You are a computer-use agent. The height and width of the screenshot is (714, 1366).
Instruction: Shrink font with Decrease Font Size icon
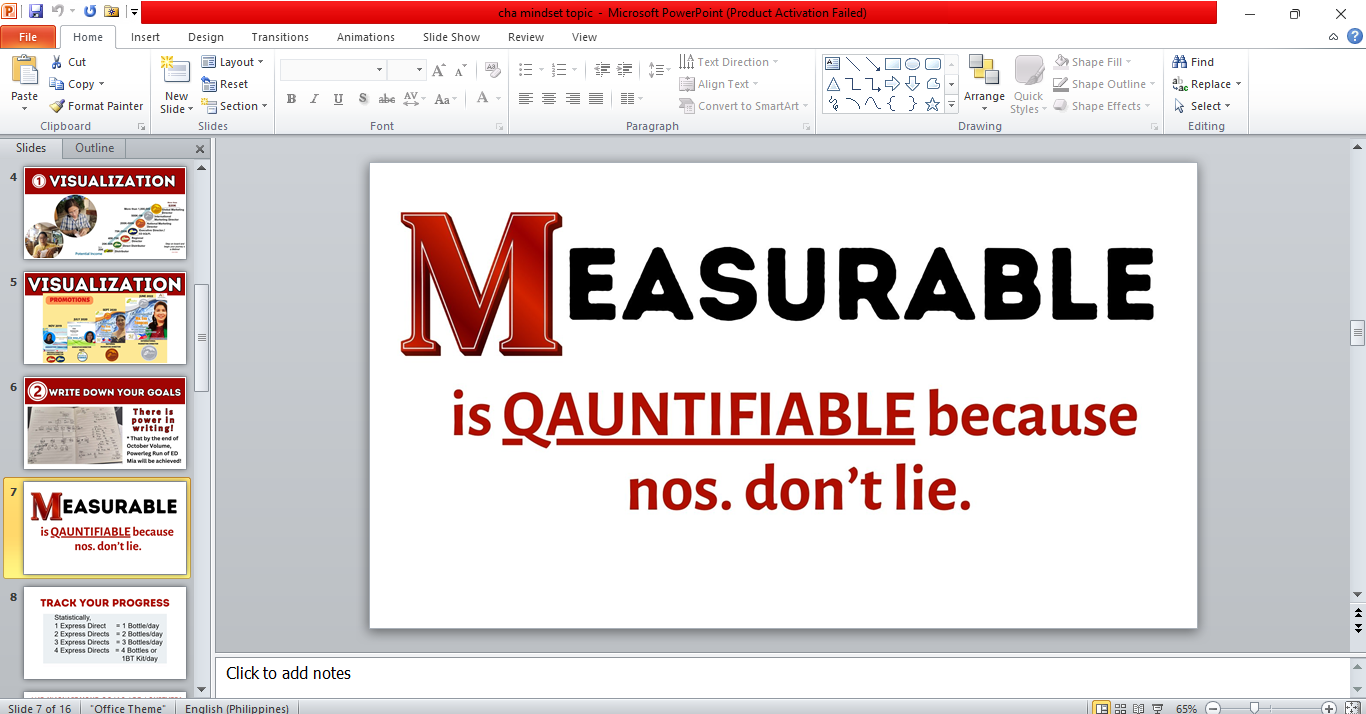point(461,70)
